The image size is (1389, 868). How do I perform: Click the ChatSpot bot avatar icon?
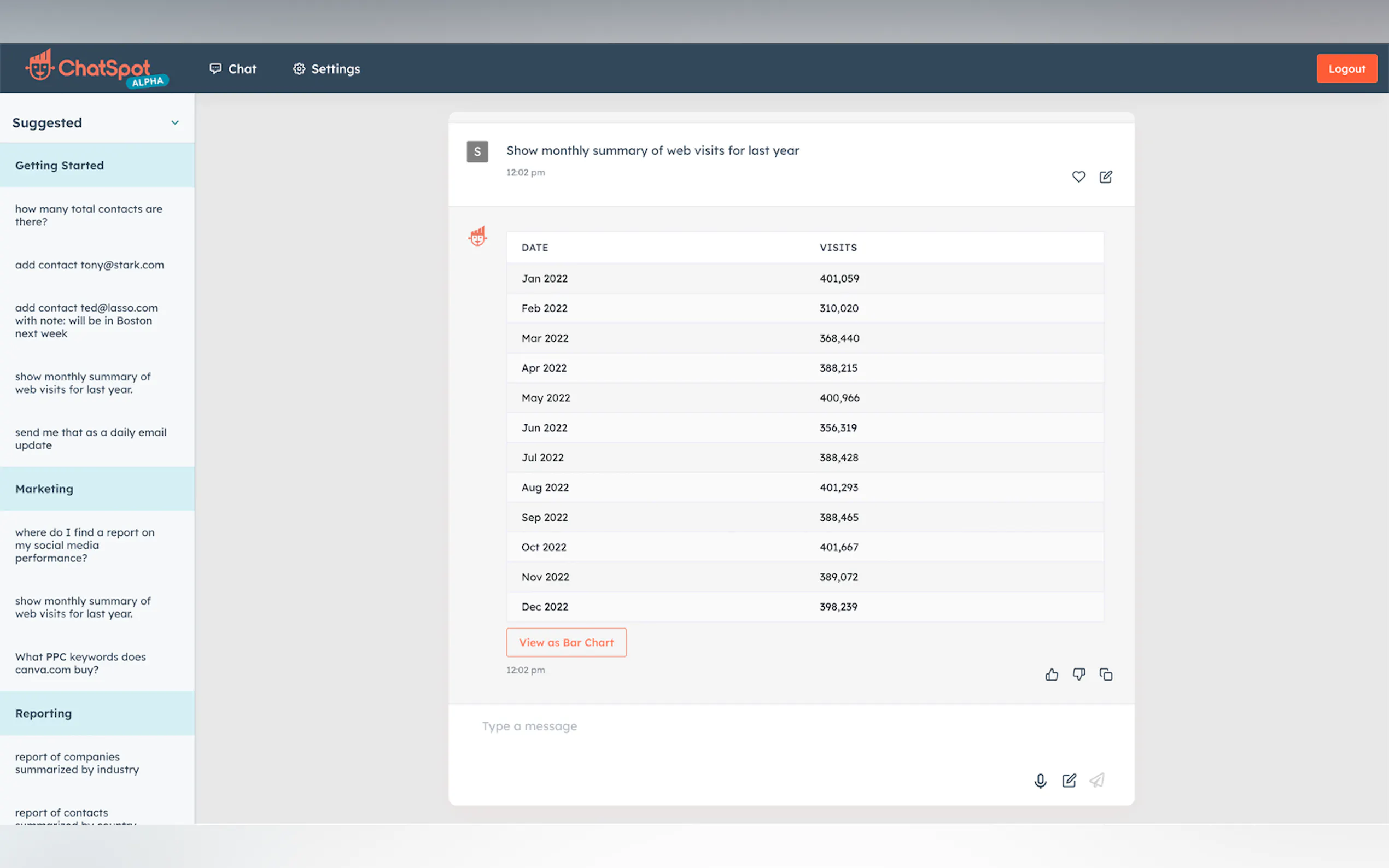(477, 236)
